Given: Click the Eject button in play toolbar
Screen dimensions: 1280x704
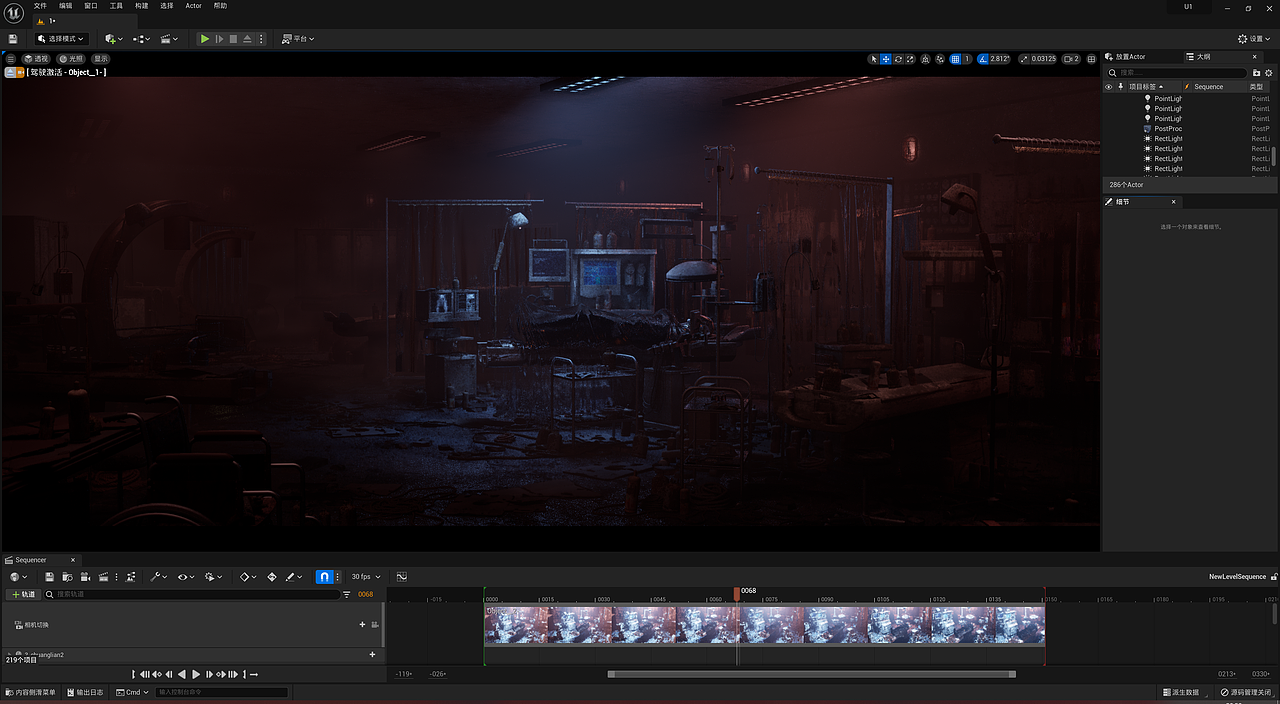Looking at the screenshot, I should tap(247, 39).
